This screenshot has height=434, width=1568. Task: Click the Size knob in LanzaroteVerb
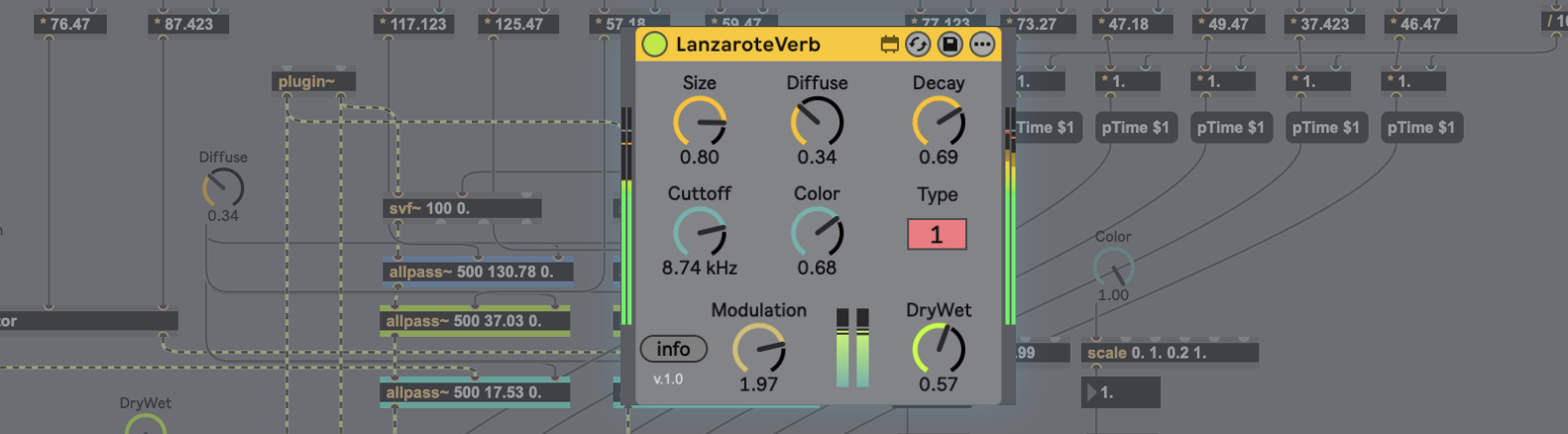(700, 123)
